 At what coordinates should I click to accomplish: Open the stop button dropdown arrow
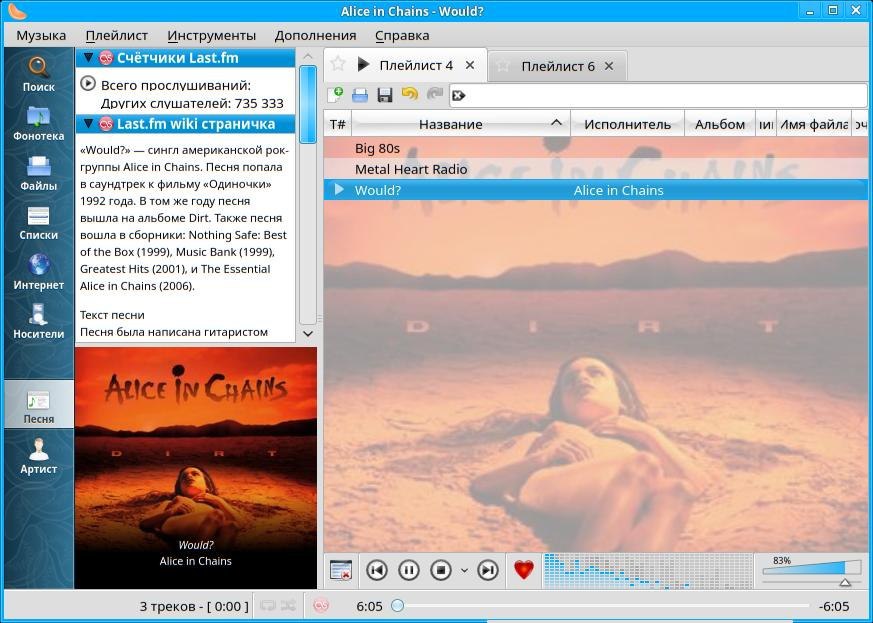coord(464,570)
